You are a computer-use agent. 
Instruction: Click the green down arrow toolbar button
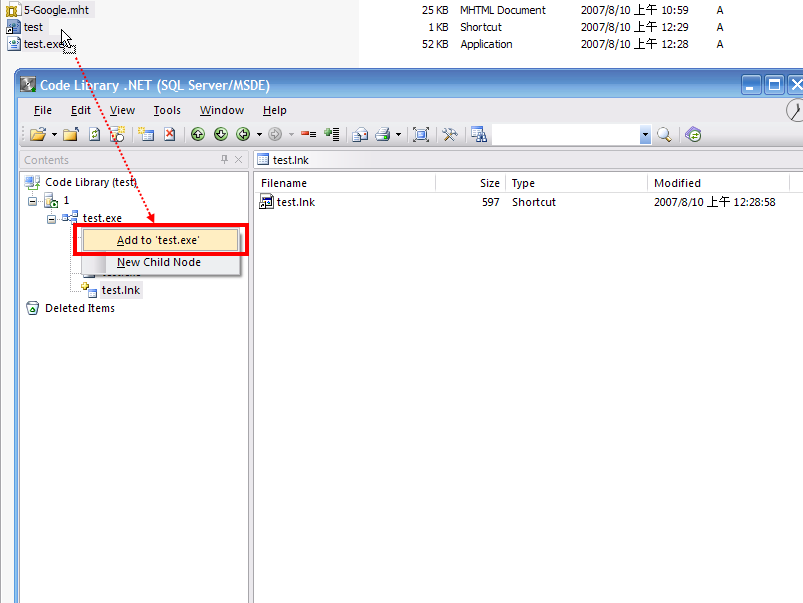(x=221, y=134)
